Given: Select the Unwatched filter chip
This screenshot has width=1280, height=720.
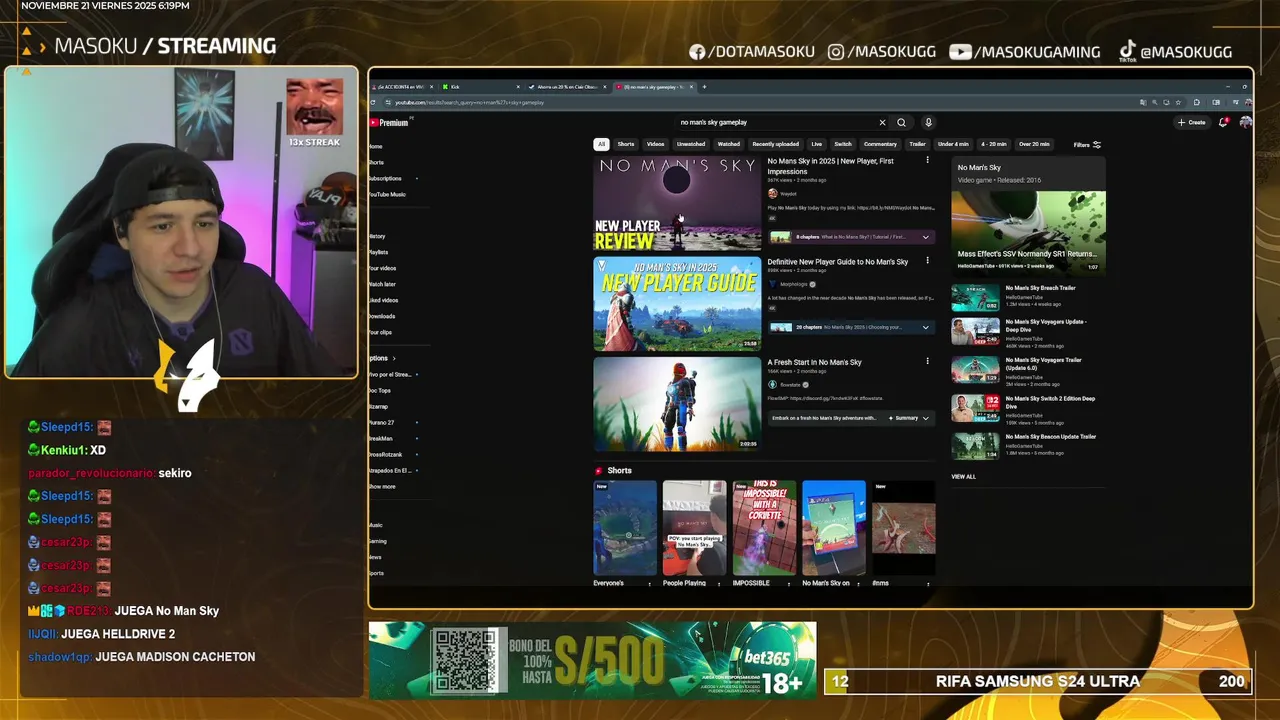Looking at the screenshot, I should pos(691,144).
